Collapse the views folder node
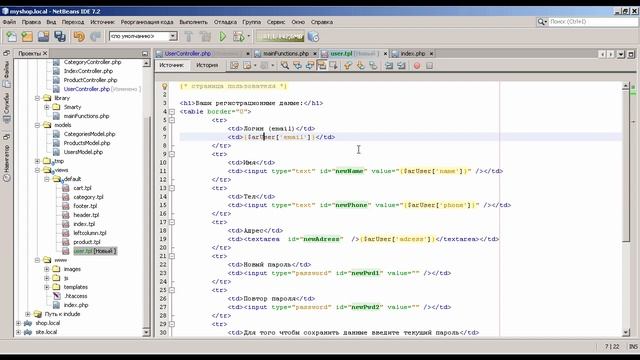This screenshot has height=360, width=640. pyautogui.click(x=37, y=170)
